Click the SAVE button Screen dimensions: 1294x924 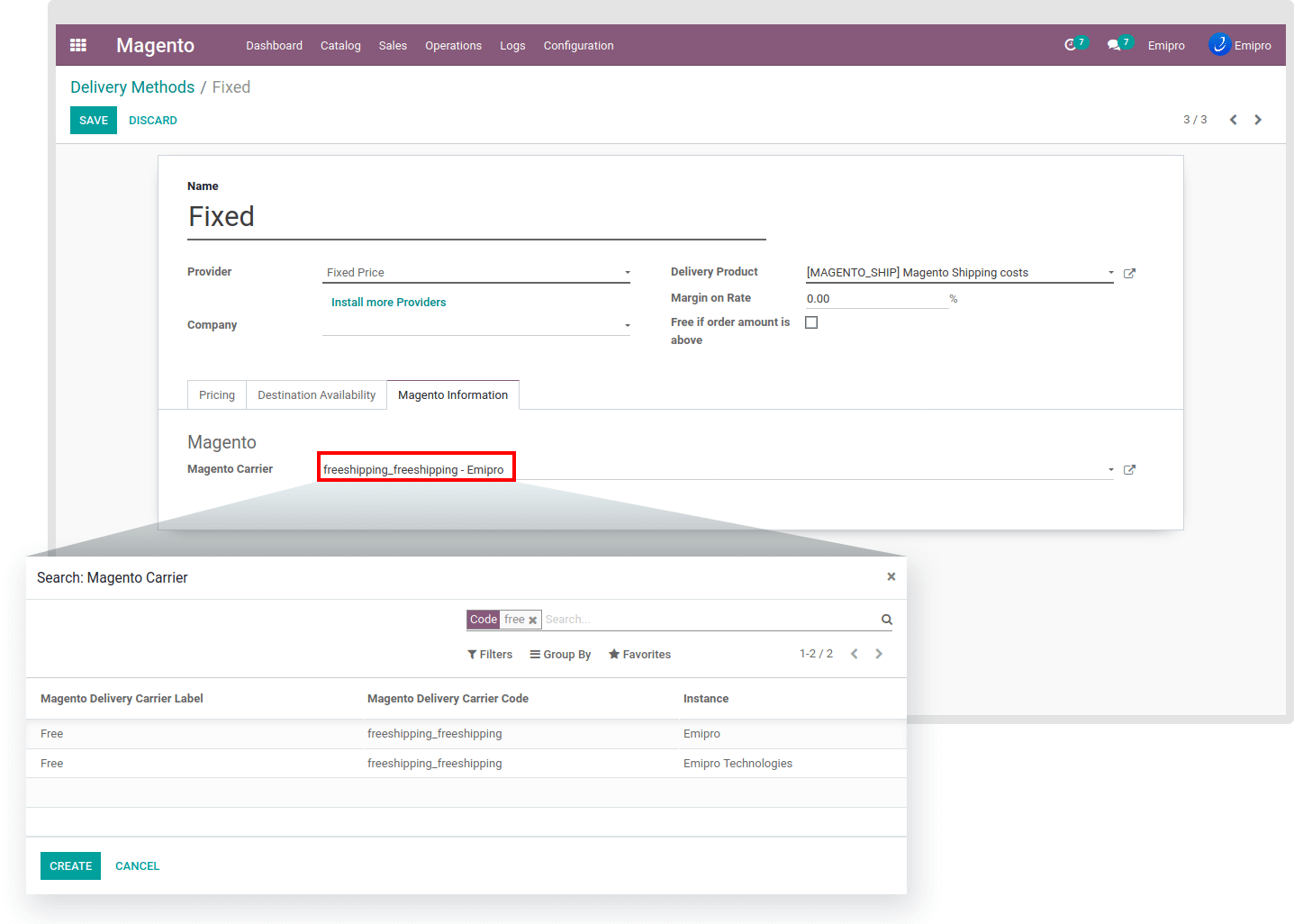(x=94, y=121)
